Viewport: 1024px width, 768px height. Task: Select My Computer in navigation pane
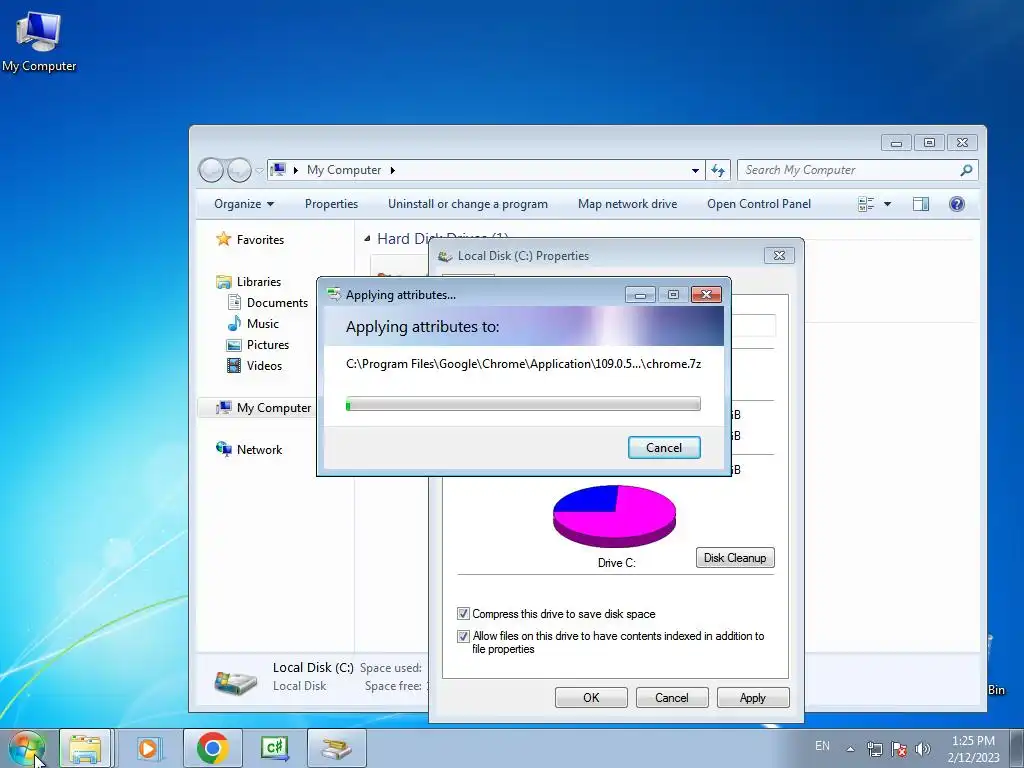(x=264, y=408)
